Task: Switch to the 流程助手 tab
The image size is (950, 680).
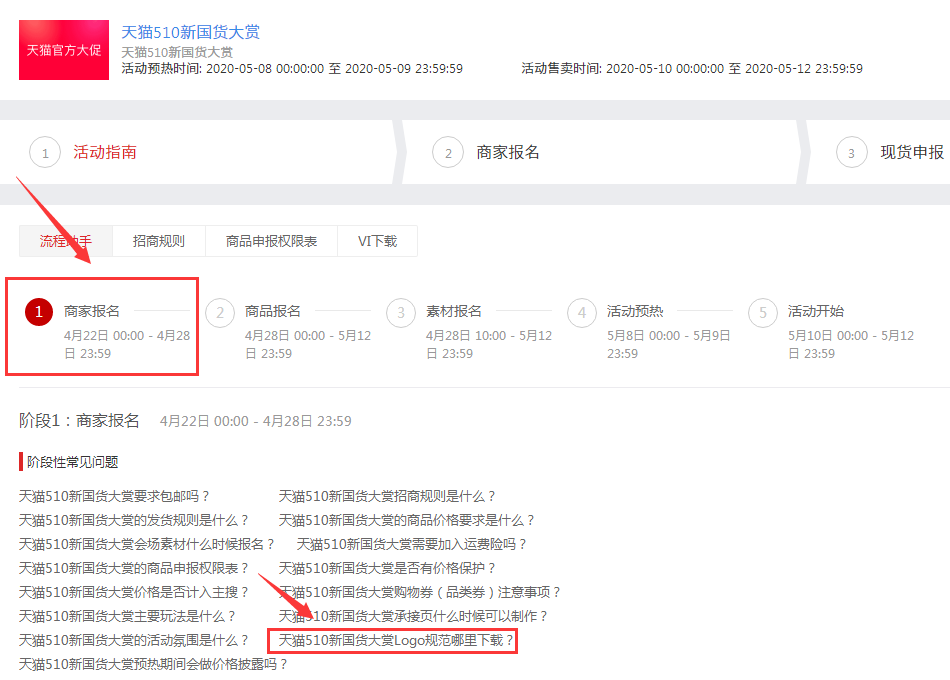Action: (x=65, y=241)
